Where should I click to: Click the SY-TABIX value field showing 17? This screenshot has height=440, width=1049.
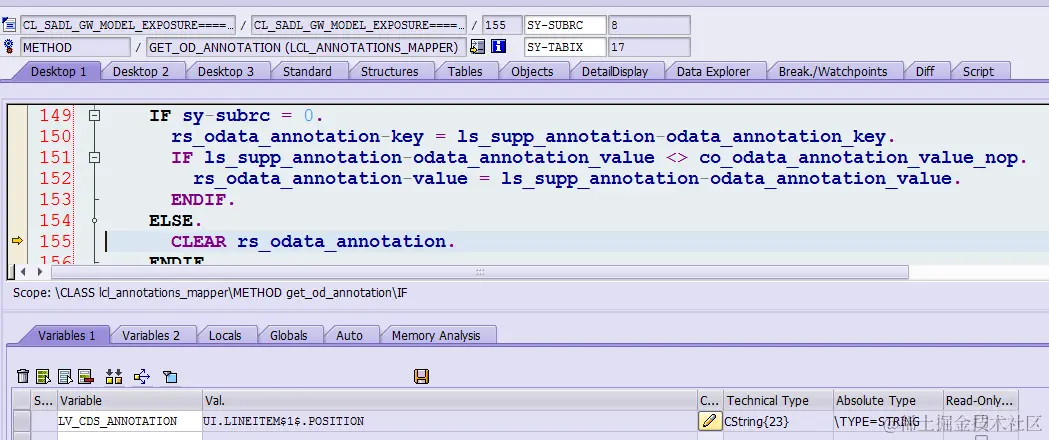(649, 47)
